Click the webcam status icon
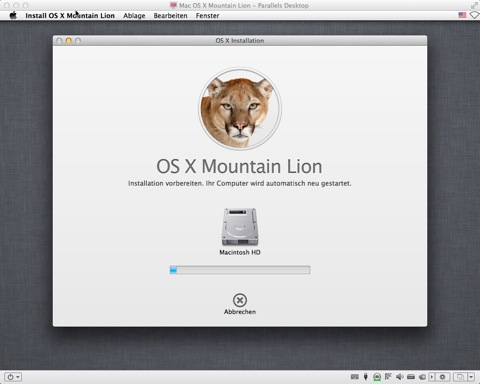This screenshot has height=384, width=480. point(377,377)
